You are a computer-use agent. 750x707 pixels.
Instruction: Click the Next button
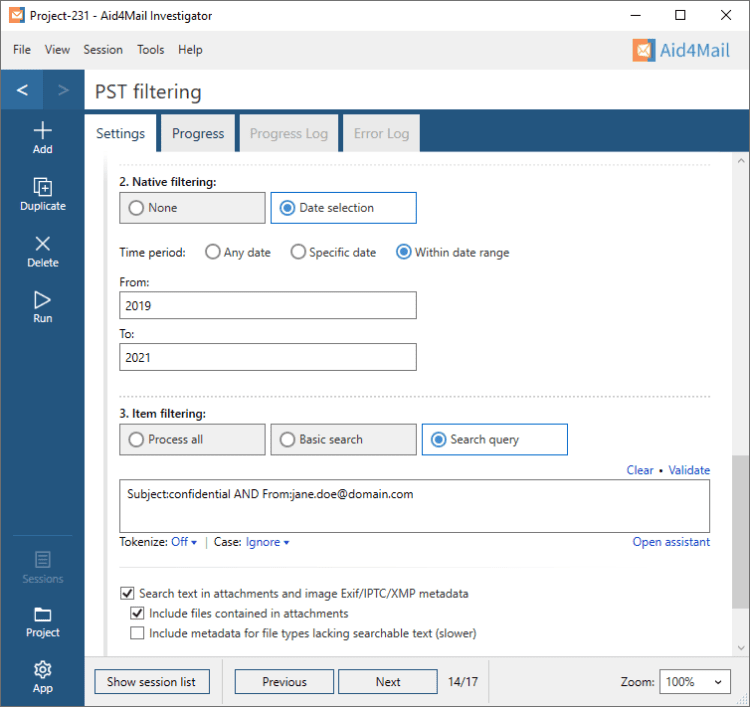tap(387, 682)
